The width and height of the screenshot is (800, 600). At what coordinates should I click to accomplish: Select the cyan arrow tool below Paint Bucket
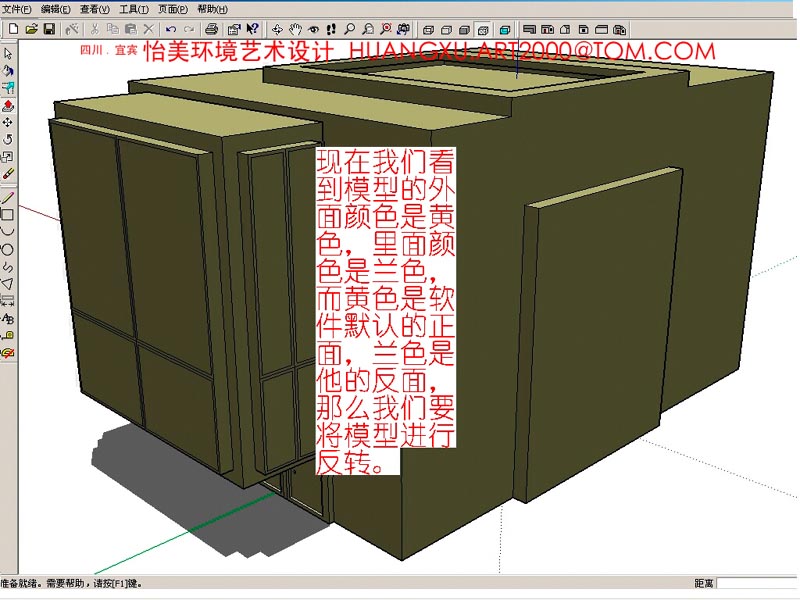click(x=8, y=88)
